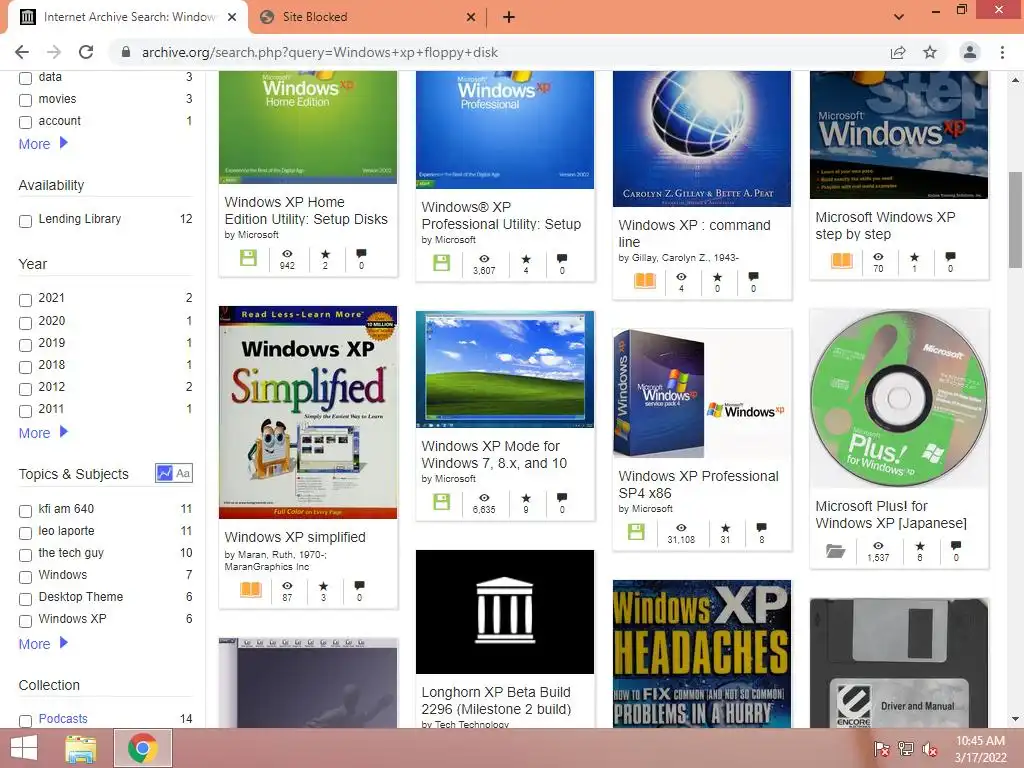Click the book icon under Windows XP simplified
Screen dimensions: 1024x768
[251, 590]
